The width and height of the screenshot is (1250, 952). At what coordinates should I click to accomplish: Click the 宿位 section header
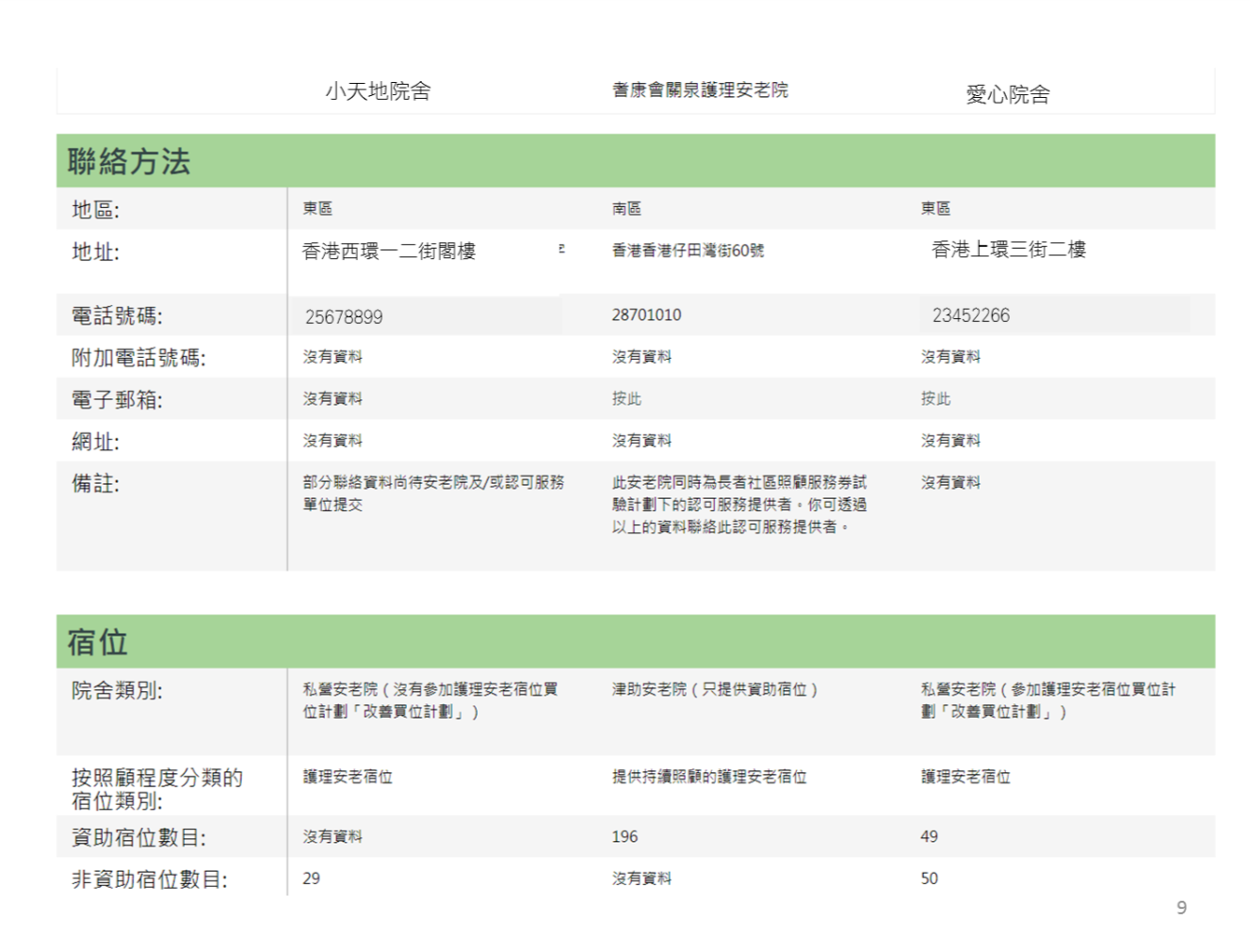click(x=636, y=642)
